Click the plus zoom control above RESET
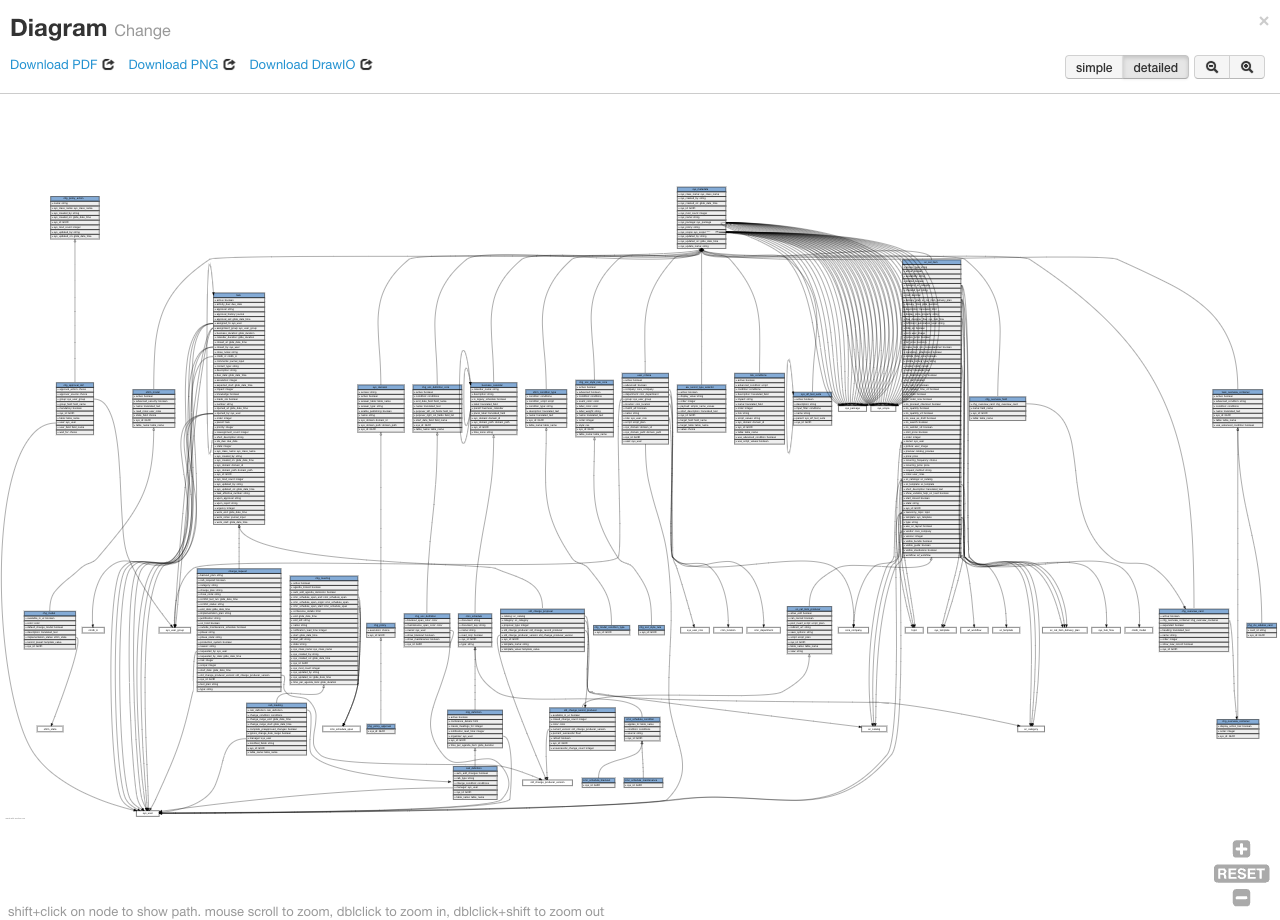 pos(1241,849)
